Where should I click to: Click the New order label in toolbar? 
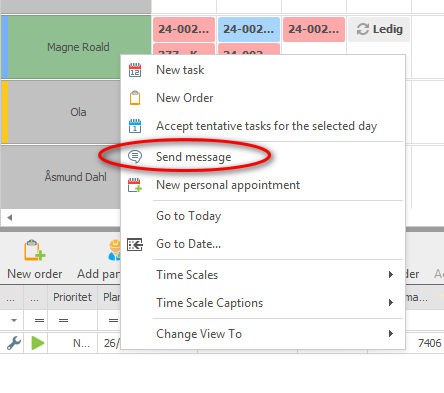[35, 274]
